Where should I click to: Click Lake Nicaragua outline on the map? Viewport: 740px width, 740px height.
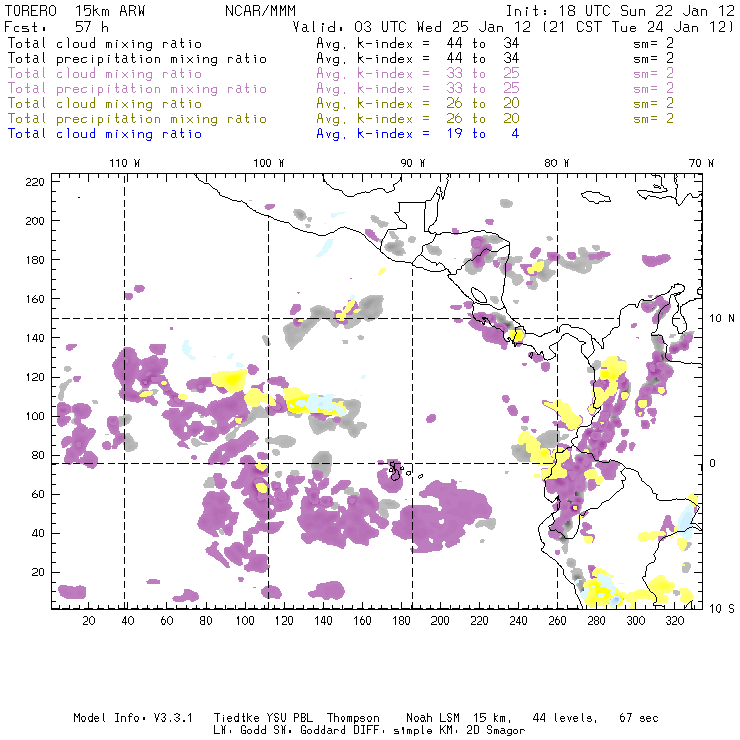479,295
